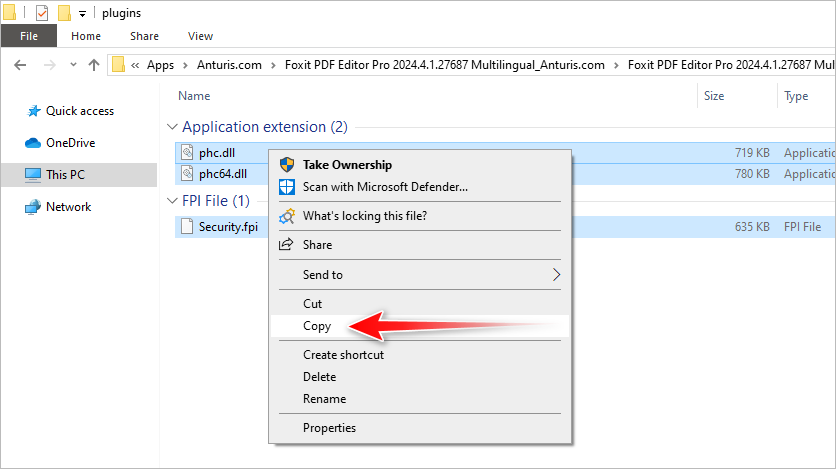The width and height of the screenshot is (836, 469).
Task: Select Delete in the context menu
Action: pos(319,377)
